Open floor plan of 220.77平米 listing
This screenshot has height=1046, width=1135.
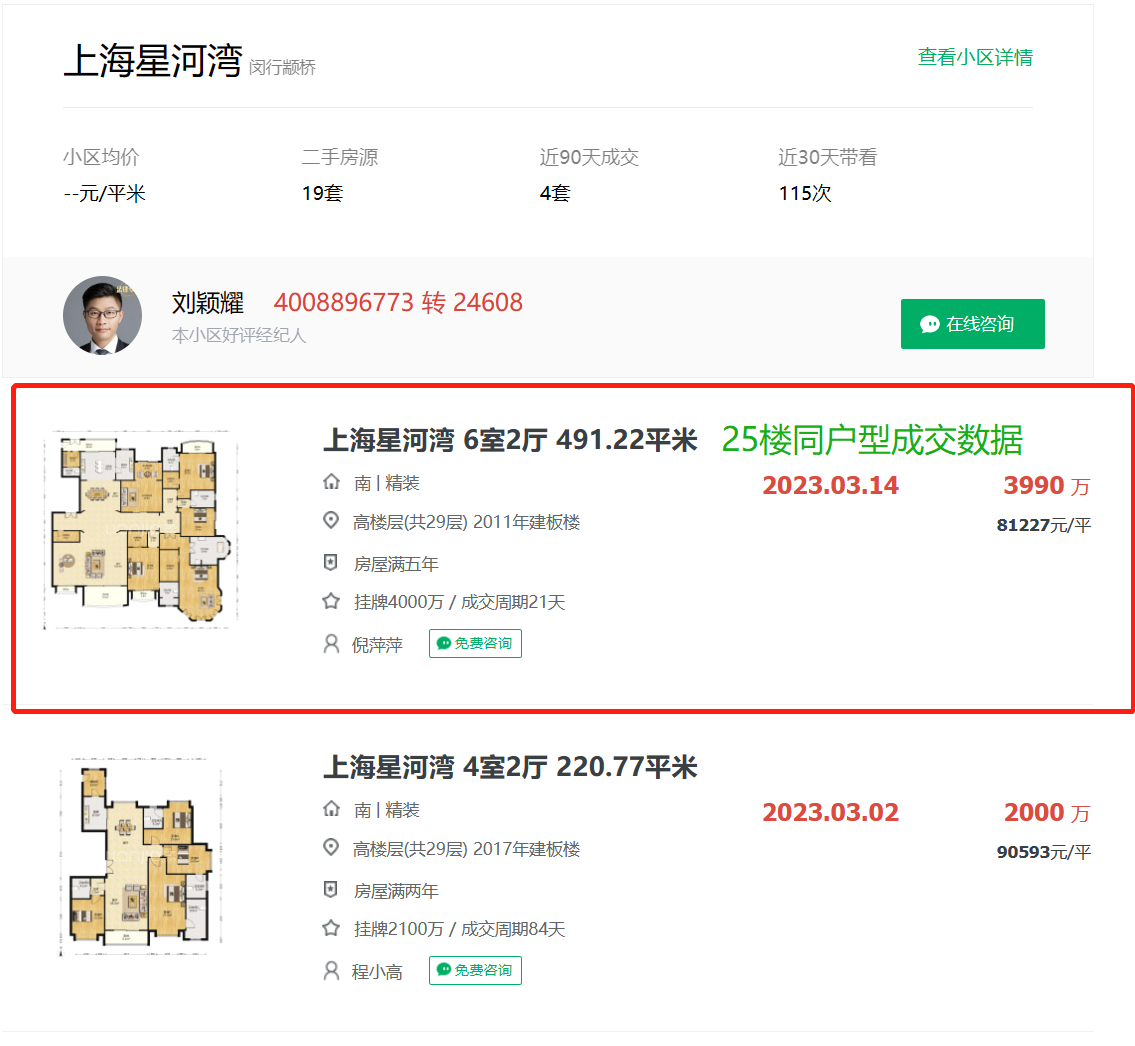[x=140, y=857]
